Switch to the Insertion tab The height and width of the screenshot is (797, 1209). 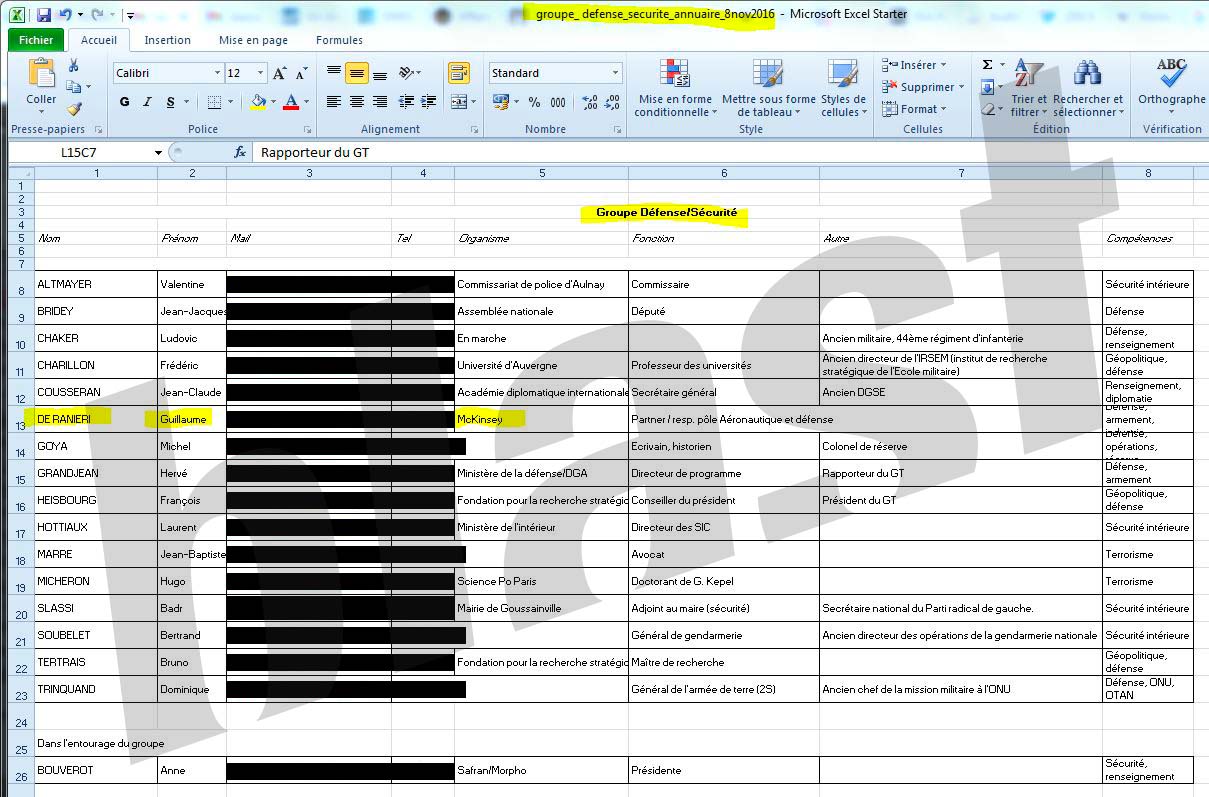[167, 40]
